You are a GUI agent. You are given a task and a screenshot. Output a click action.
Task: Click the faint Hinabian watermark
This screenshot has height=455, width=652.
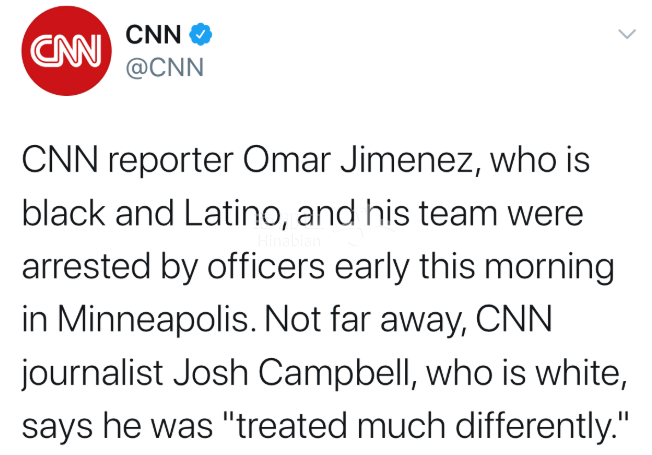click(x=289, y=241)
